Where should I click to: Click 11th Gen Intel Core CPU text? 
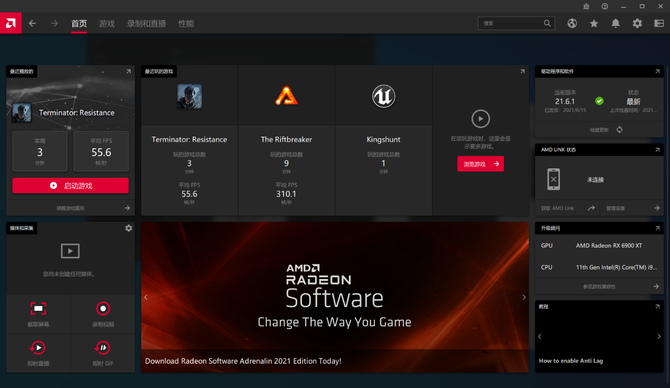616,267
